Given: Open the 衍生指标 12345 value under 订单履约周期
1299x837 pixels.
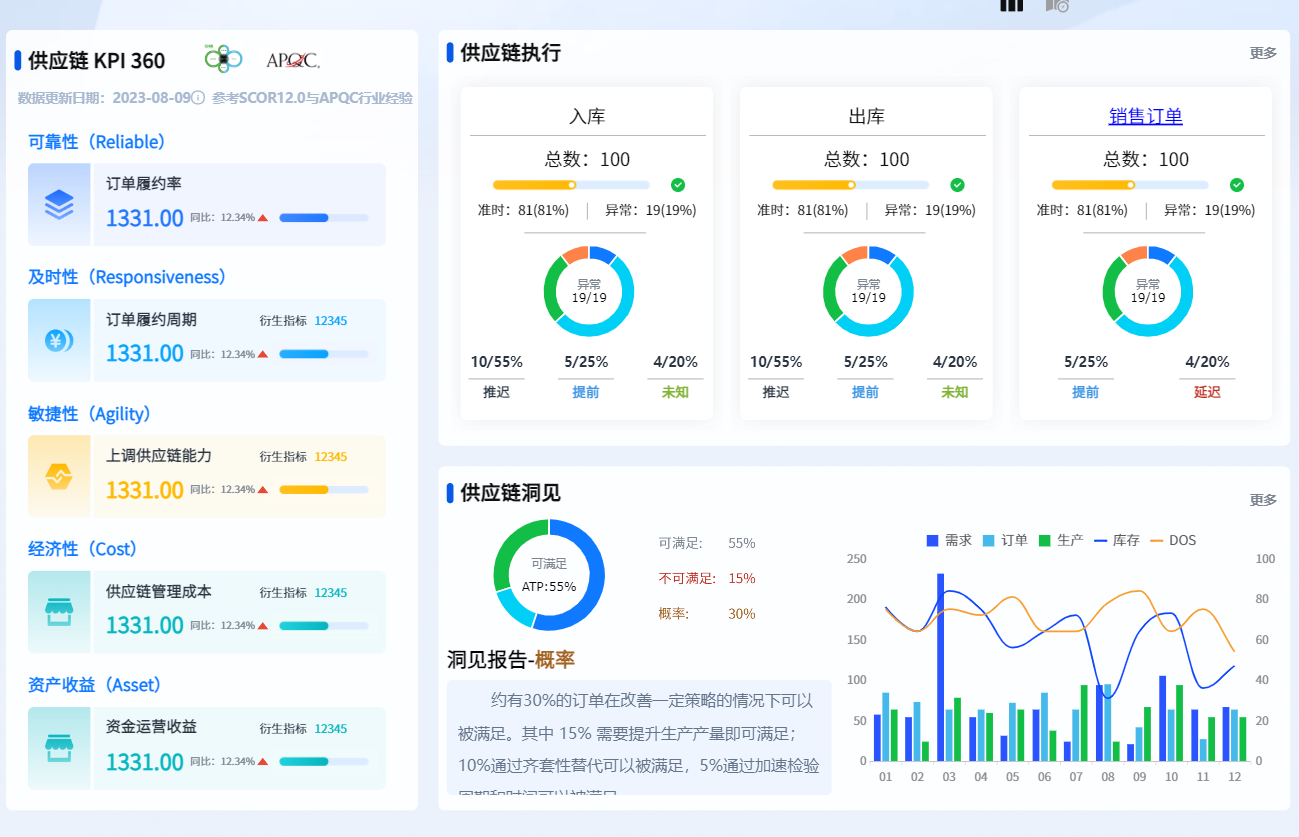Looking at the screenshot, I should [331, 321].
